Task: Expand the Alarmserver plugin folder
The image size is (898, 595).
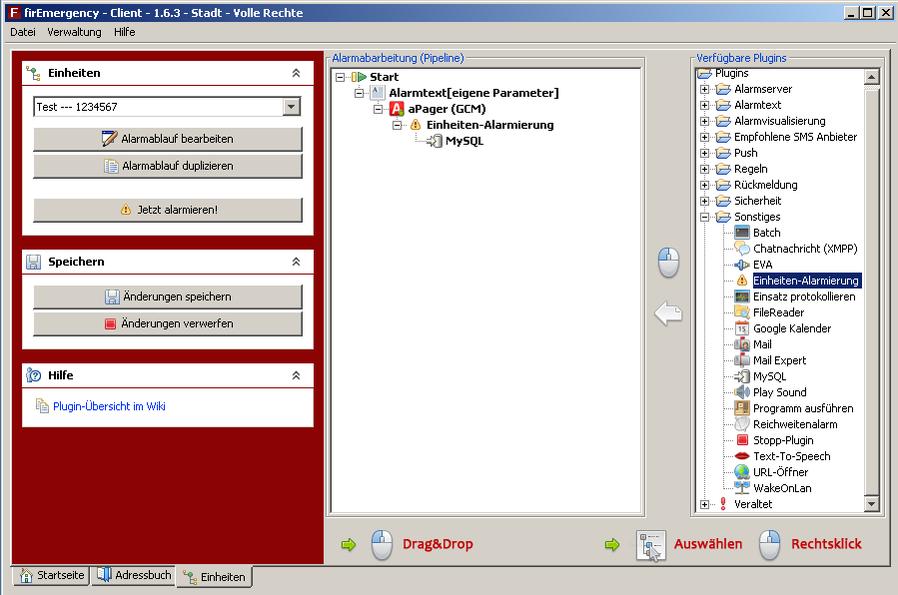Action: point(705,89)
